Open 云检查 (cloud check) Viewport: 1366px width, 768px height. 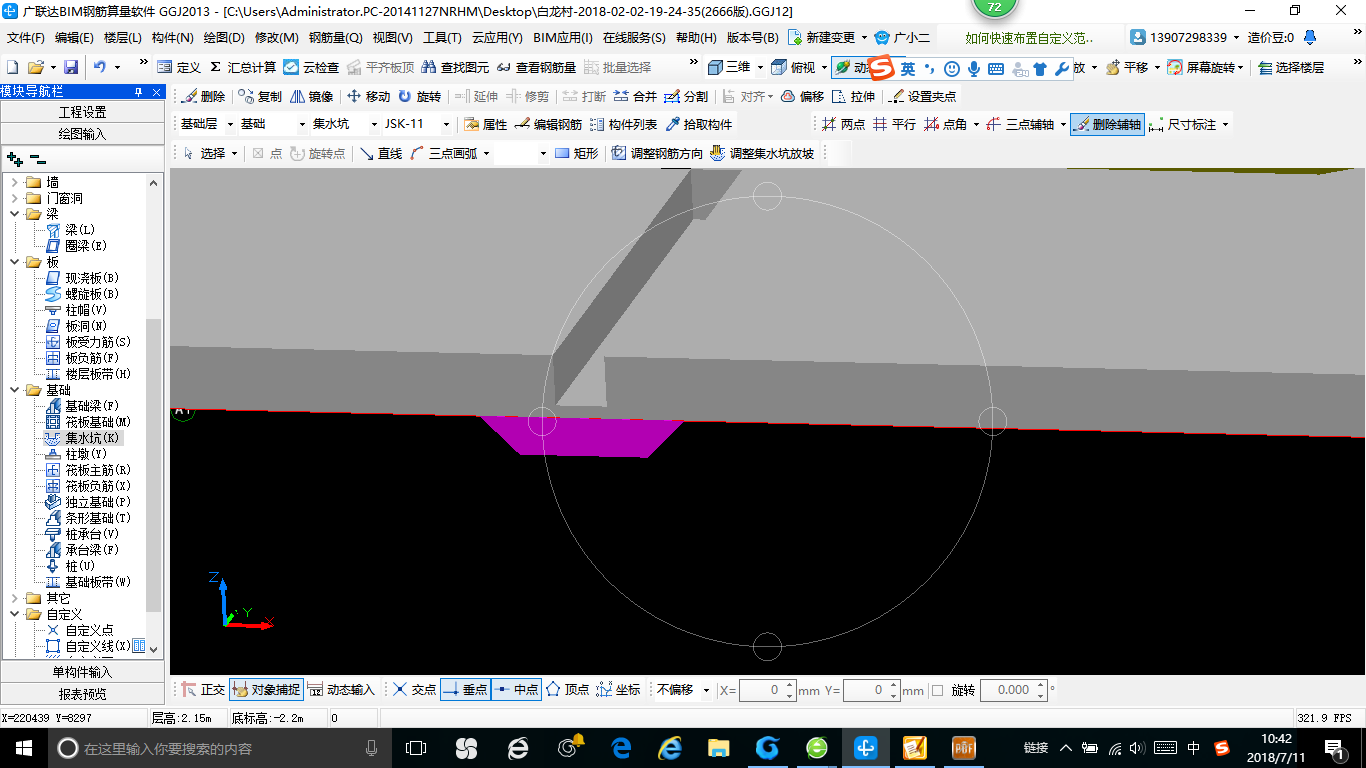[x=312, y=67]
